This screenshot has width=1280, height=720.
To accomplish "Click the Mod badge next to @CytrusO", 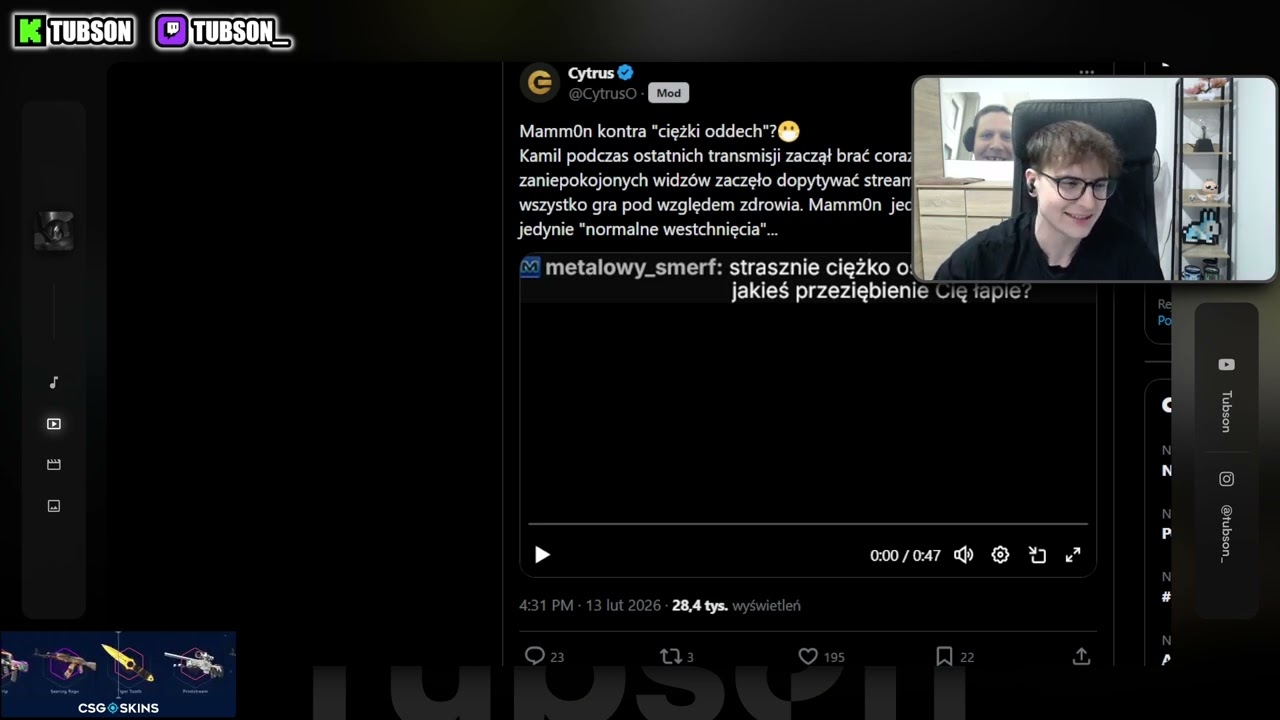I will 669,93.
